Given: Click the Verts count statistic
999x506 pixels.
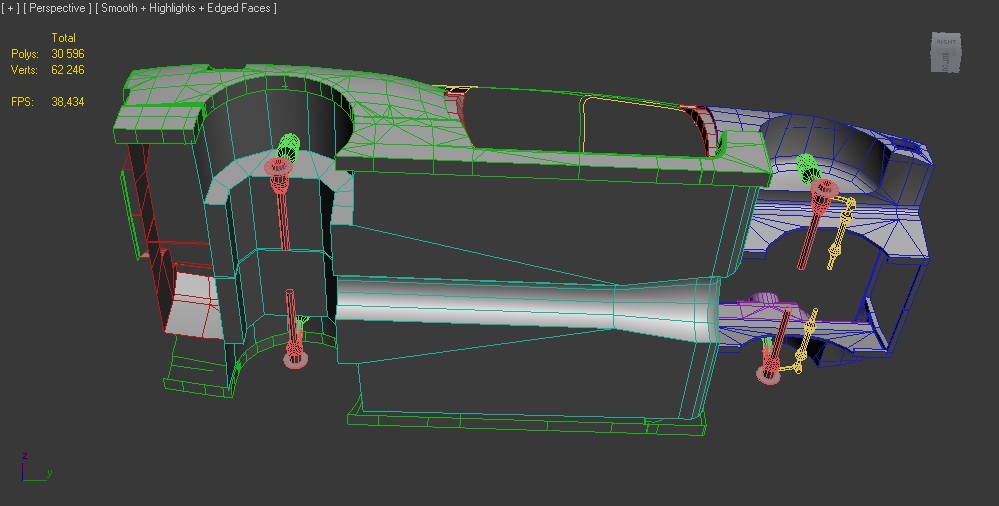Looking at the screenshot, I should click(67, 70).
